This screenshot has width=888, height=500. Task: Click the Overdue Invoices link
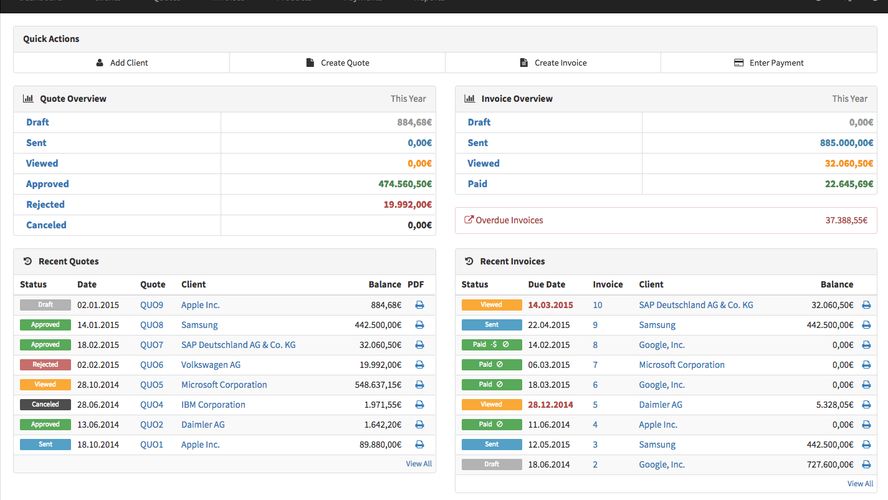click(x=509, y=220)
